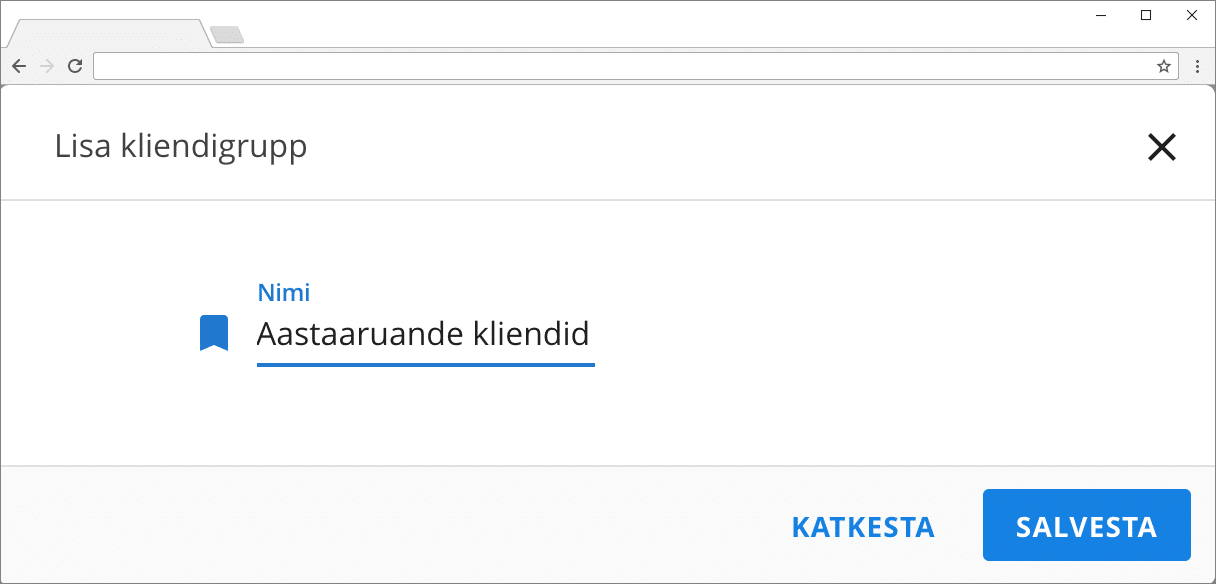Click the Nimi field label

pos(284,293)
